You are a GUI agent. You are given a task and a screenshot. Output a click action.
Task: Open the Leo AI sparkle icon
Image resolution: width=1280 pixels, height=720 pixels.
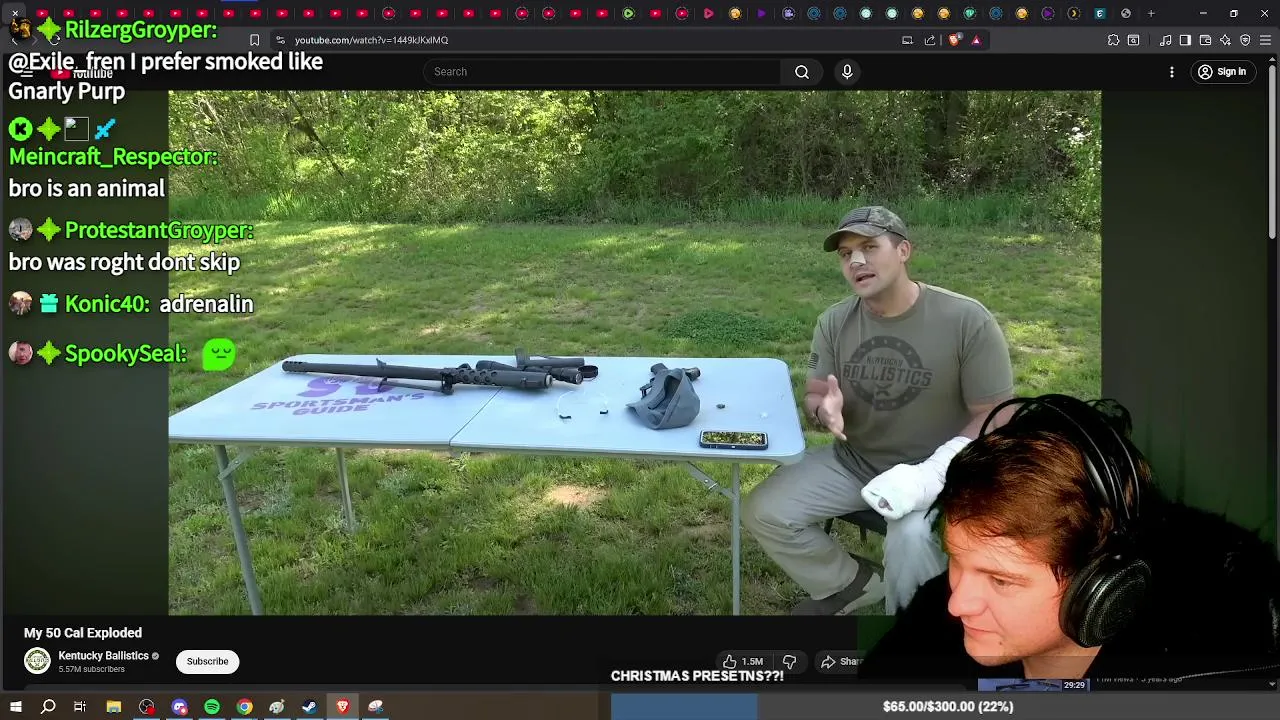point(1225,40)
